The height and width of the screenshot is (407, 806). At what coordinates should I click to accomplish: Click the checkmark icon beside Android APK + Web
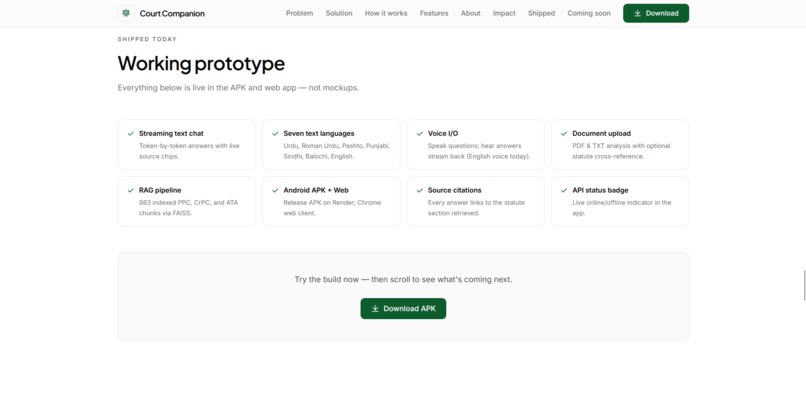pos(275,190)
